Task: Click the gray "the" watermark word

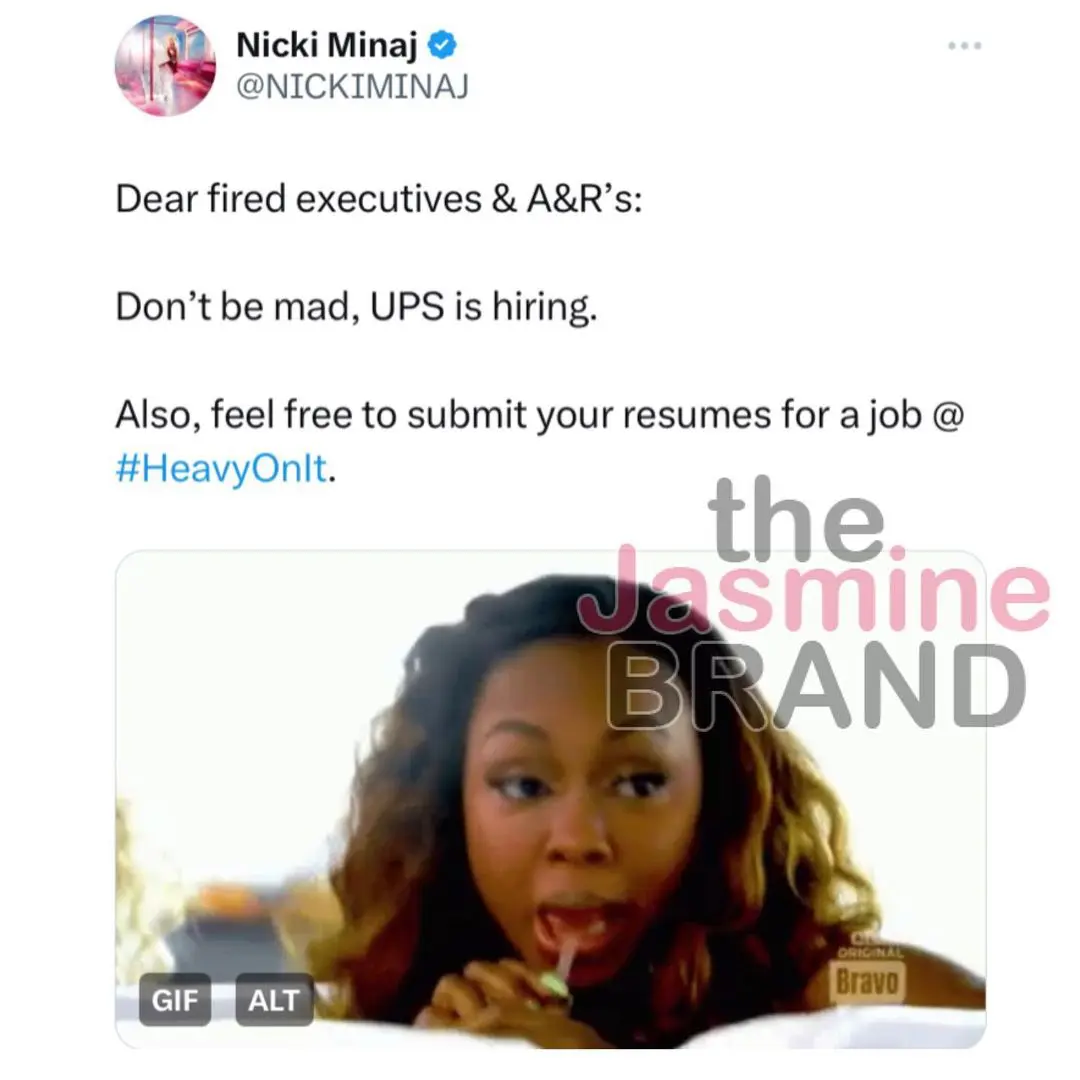Action: coord(795,517)
